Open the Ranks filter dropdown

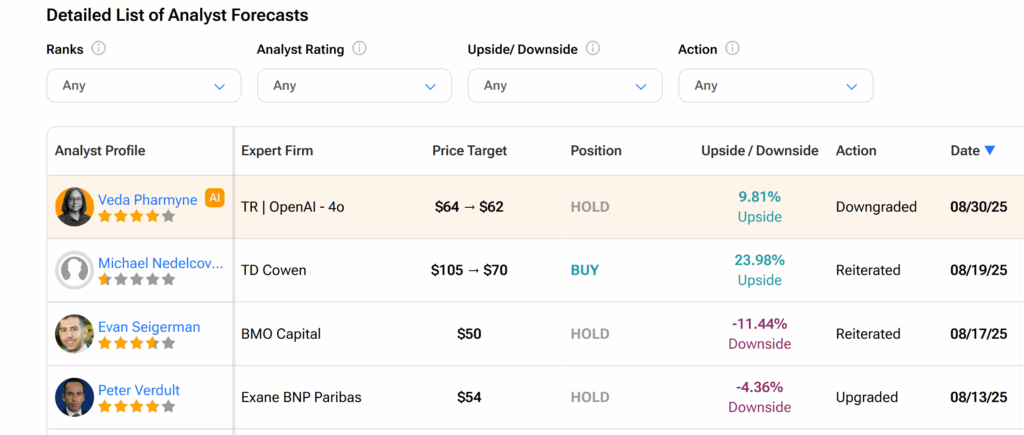point(144,86)
